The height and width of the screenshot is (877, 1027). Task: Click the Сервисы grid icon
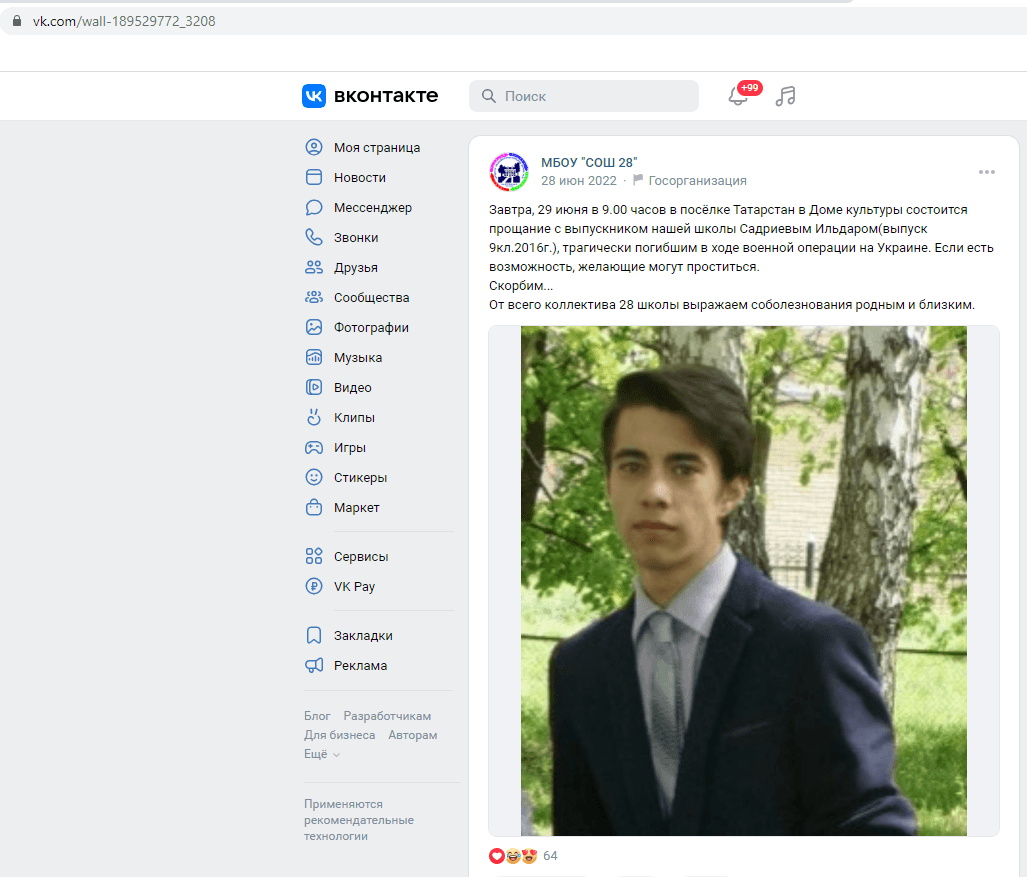(x=314, y=556)
